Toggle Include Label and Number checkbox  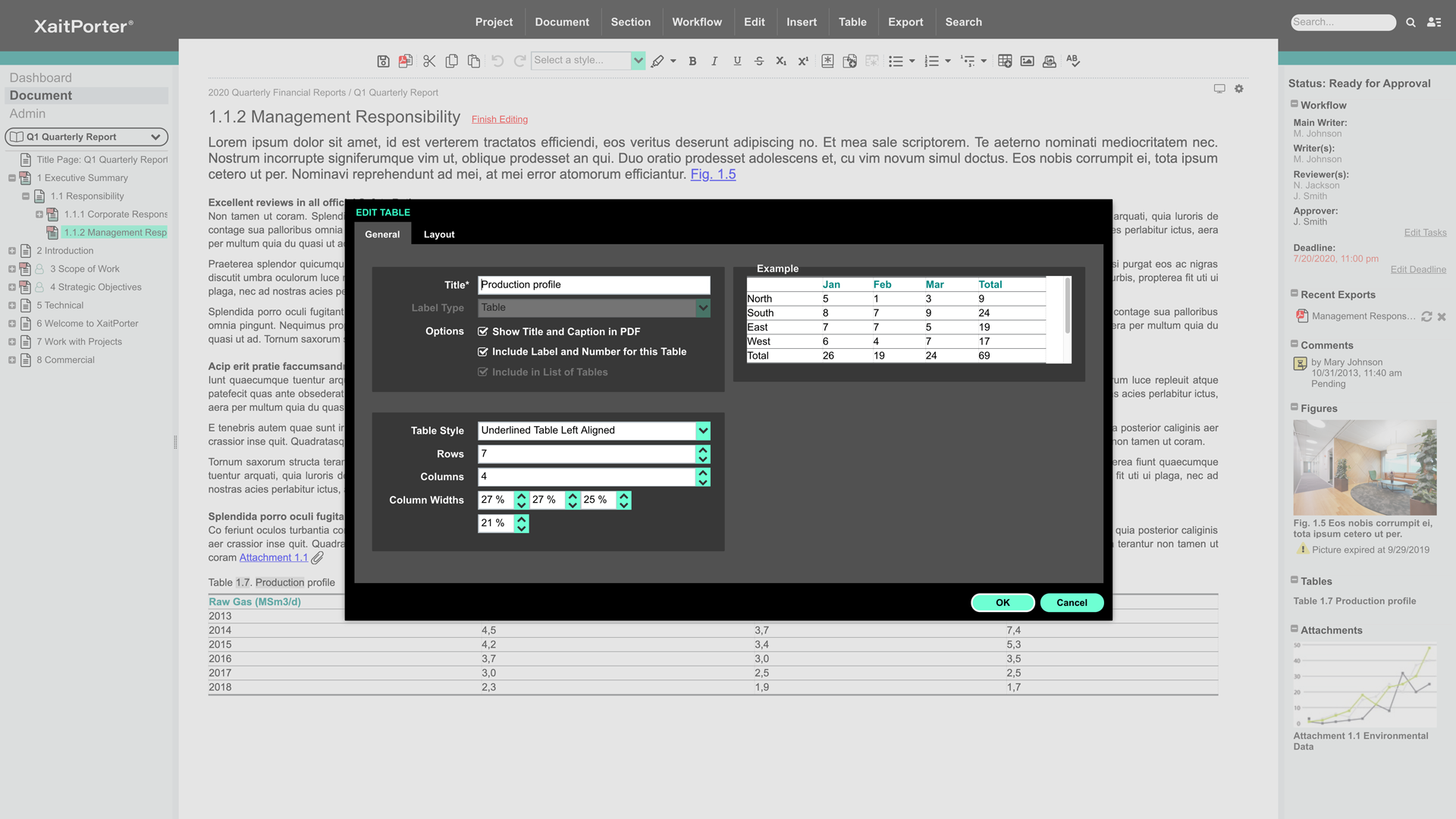coord(482,352)
